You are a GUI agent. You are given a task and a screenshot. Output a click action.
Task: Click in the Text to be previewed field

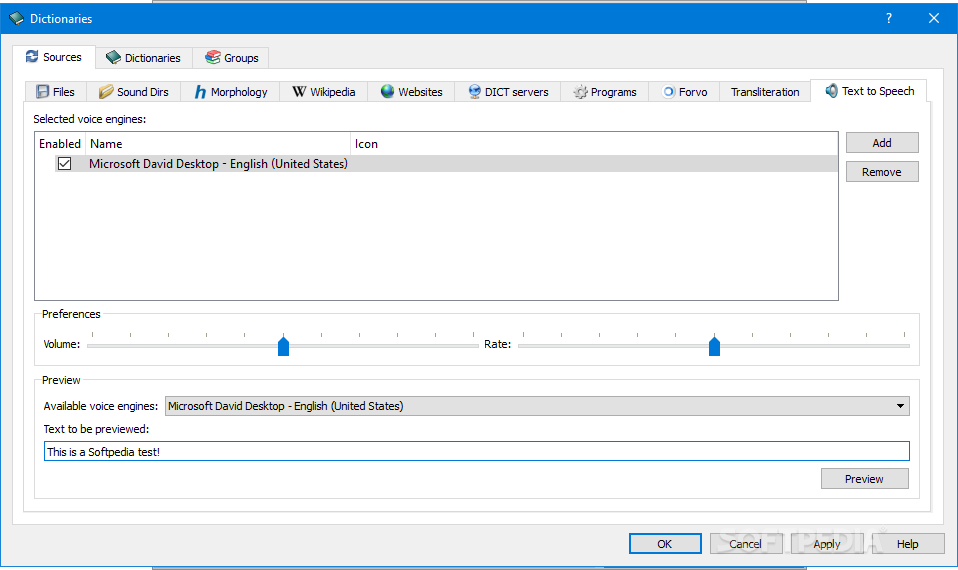pos(477,451)
